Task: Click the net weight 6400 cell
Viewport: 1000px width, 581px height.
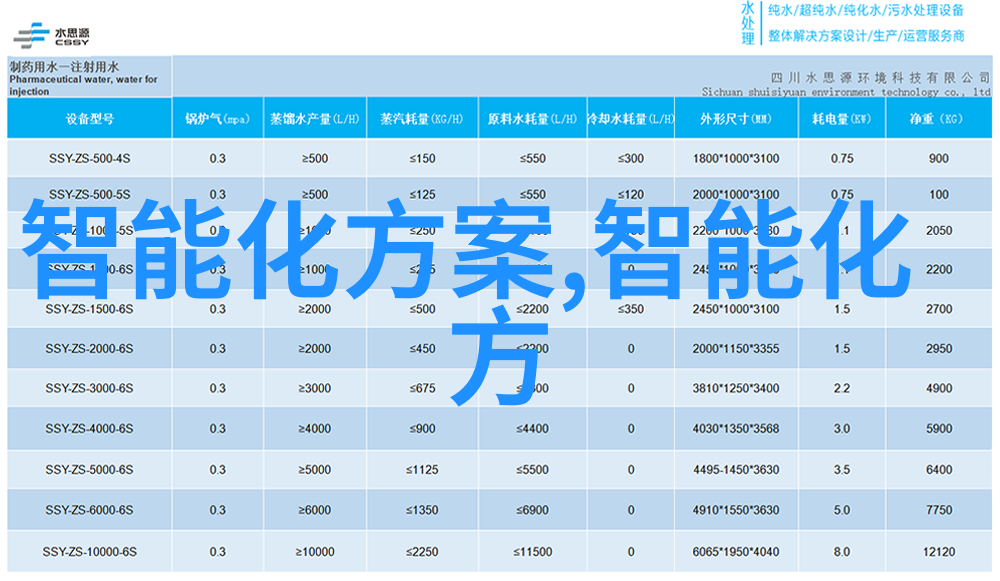Action: click(939, 470)
